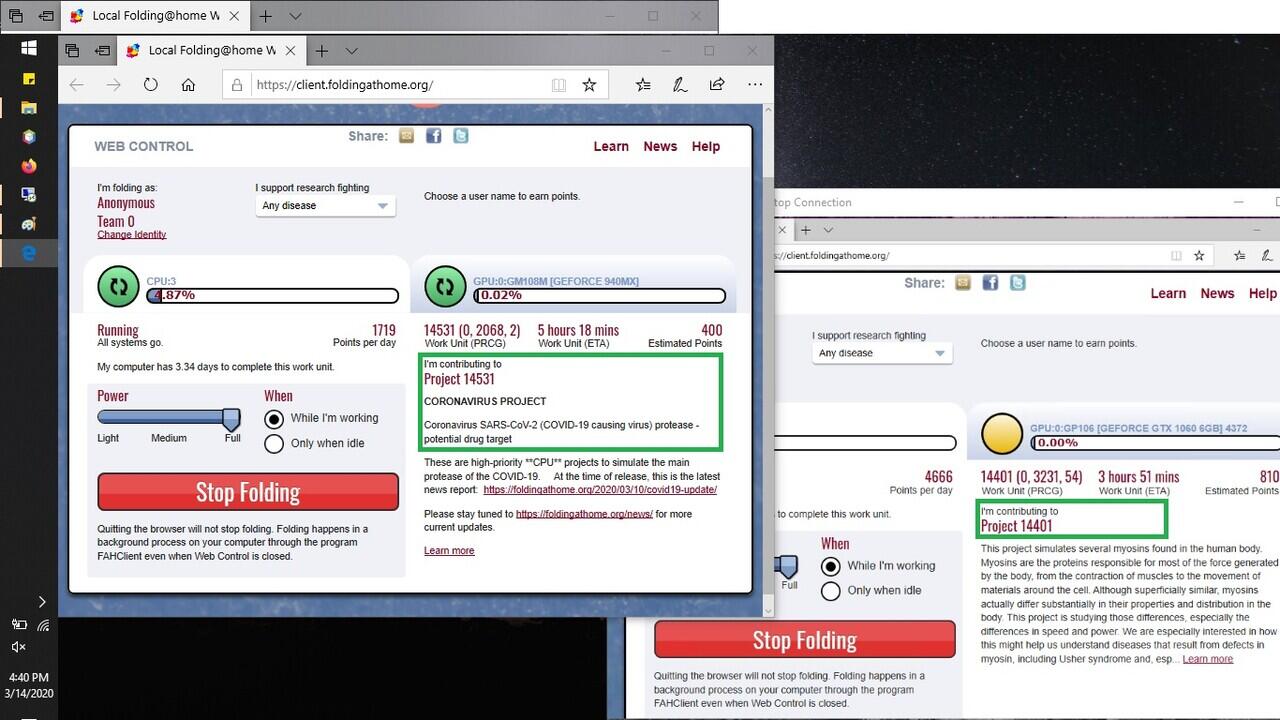Select Local Folding@home tab in front Edge
The width and height of the screenshot is (1280, 720).
(x=209, y=50)
